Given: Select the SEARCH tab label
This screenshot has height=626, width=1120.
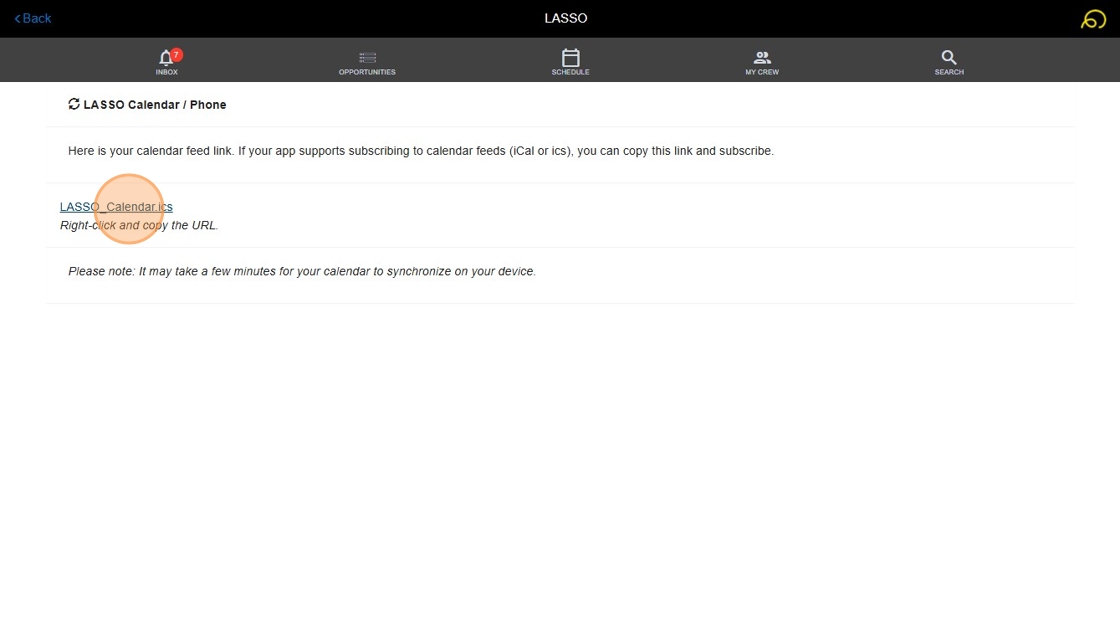Looking at the screenshot, I should [949, 72].
